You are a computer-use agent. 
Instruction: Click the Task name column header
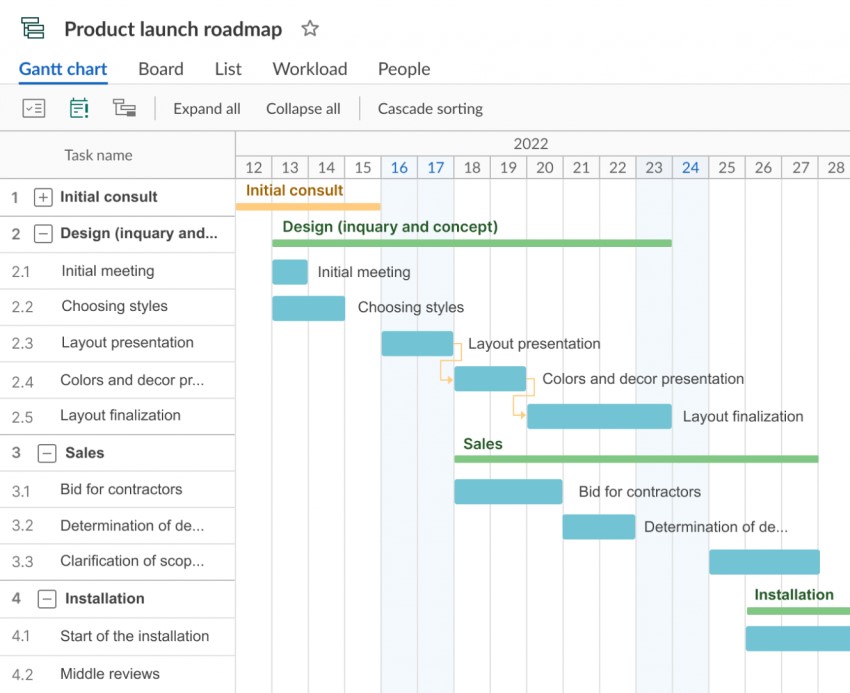pyautogui.click(x=98, y=155)
